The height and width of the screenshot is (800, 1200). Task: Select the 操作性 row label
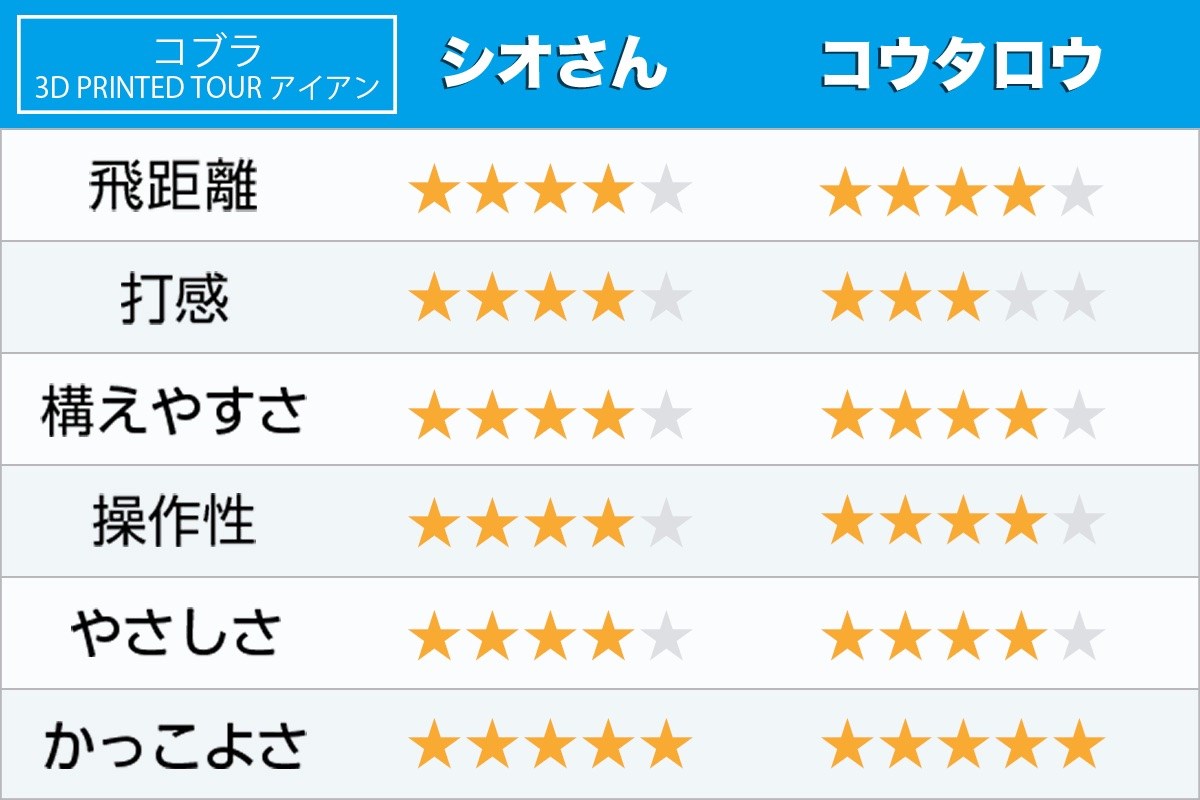(174, 522)
